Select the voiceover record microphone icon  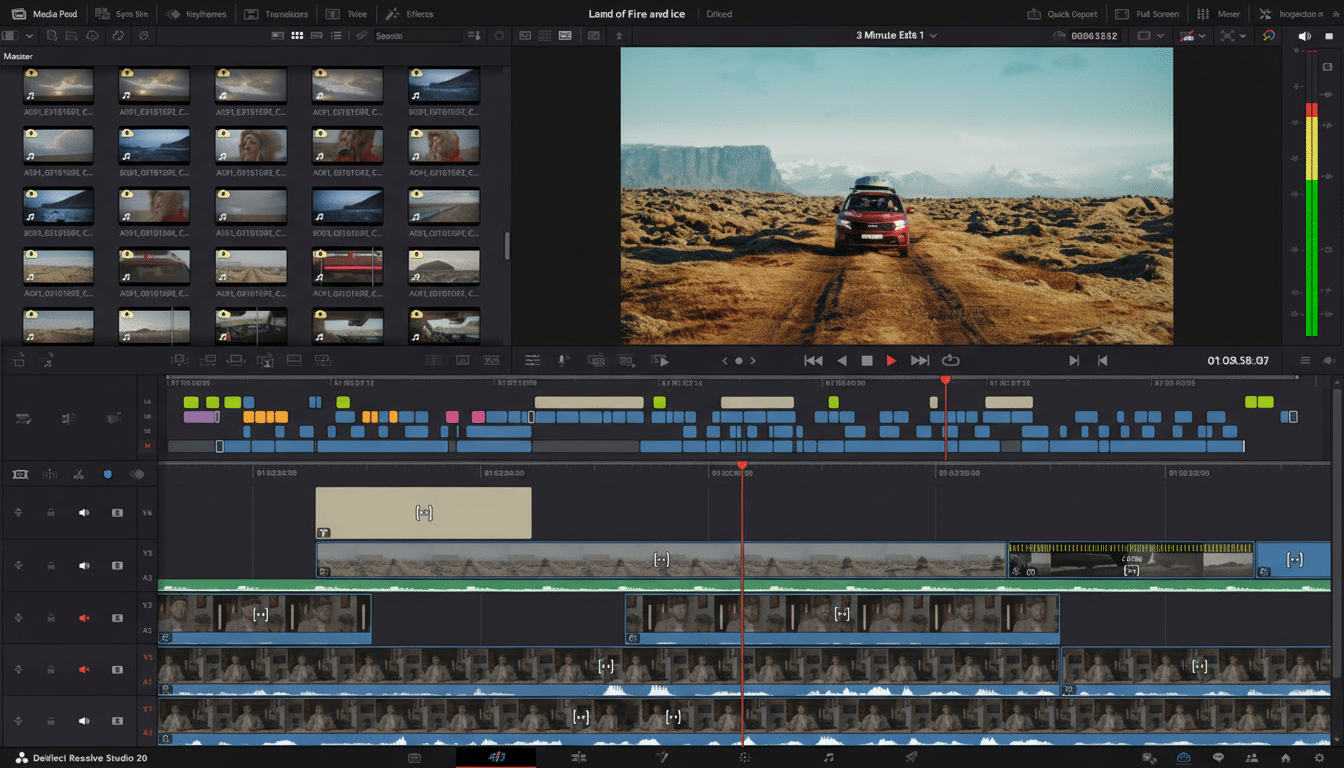[x=562, y=360]
